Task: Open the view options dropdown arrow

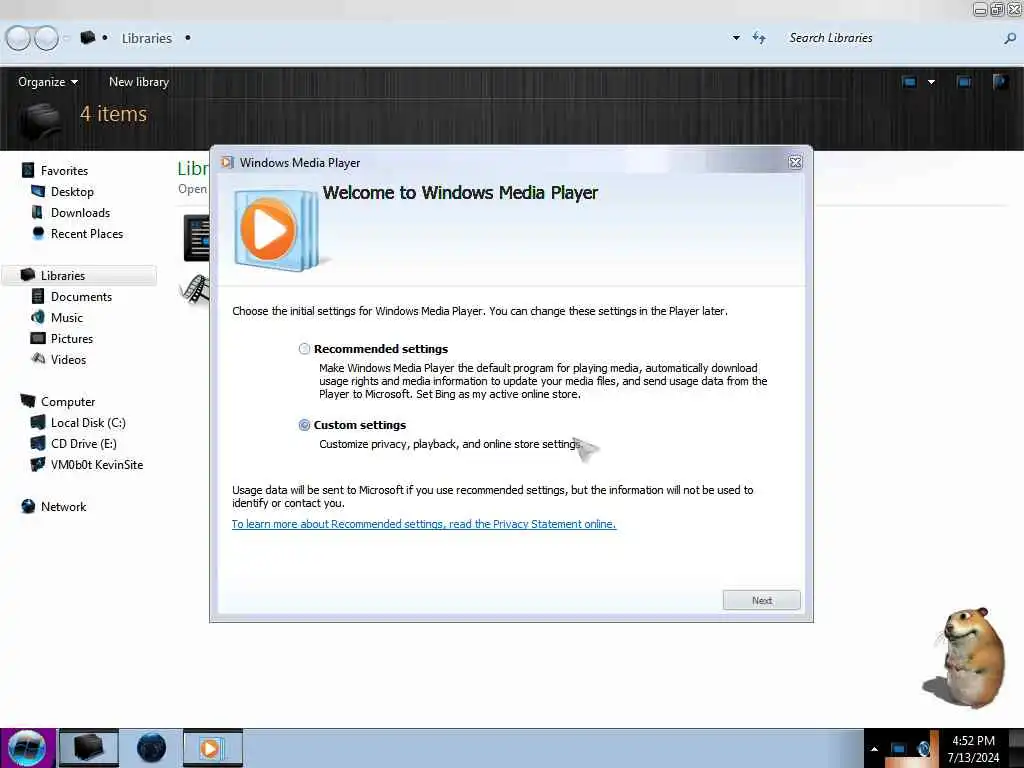Action: [931, 82]
